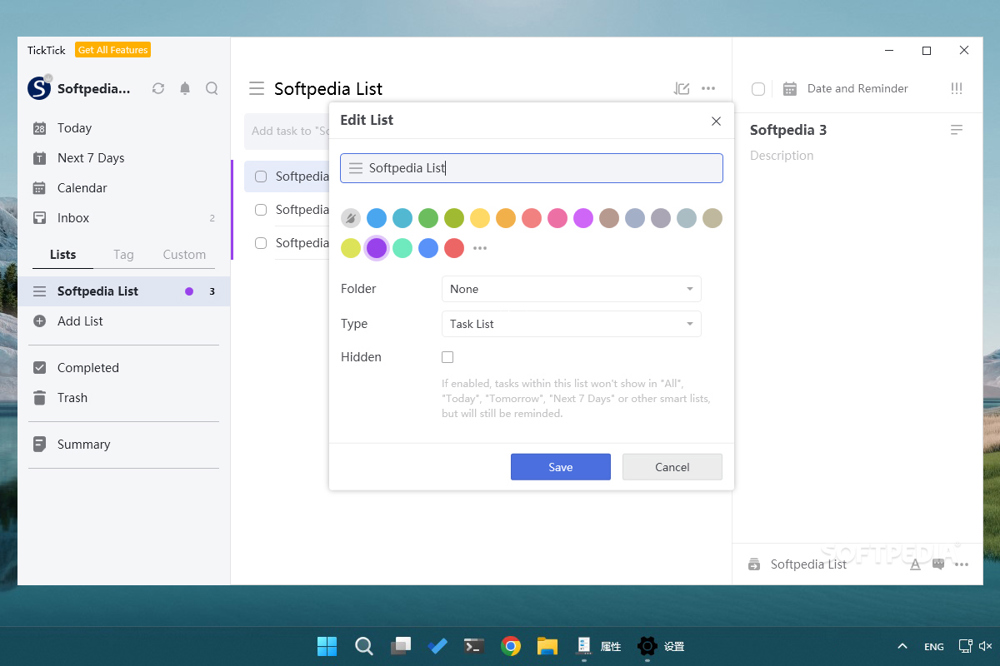
Task: Click the ENG language indicator
Action: point(934,646)
